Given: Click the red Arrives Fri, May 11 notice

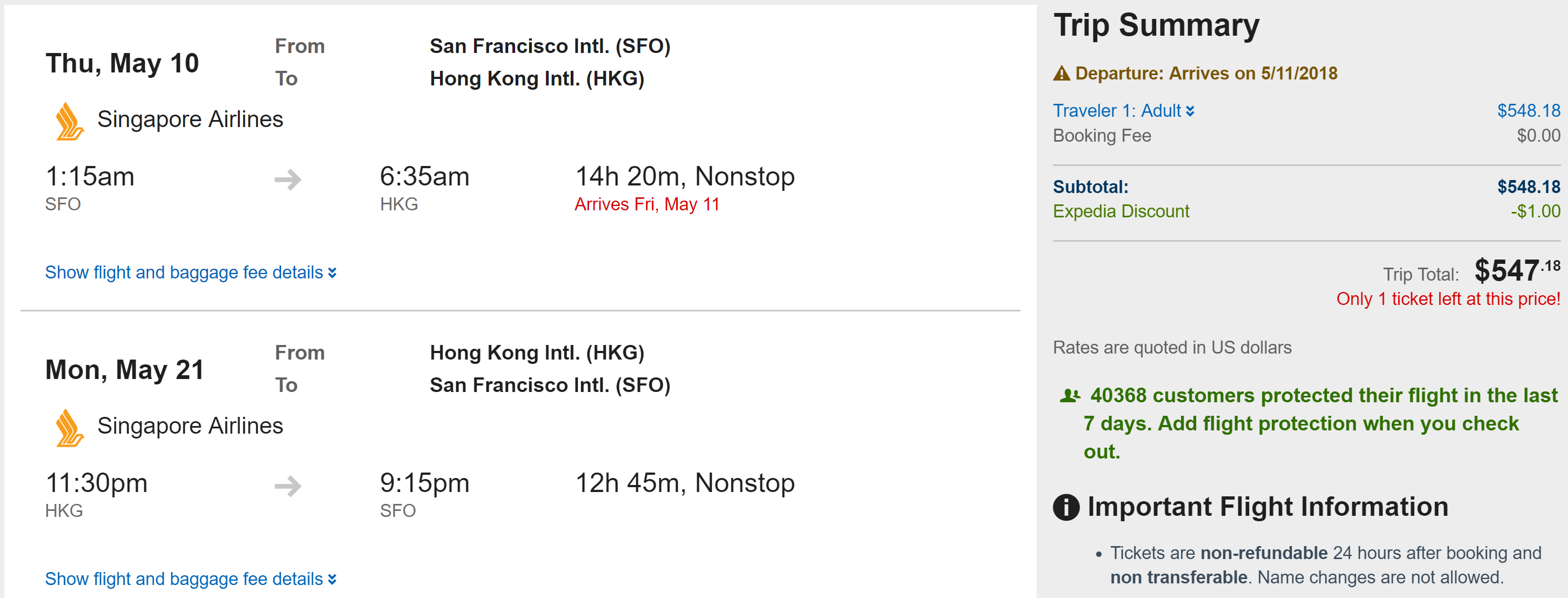Looking at the screenshot, I should point(646,204).
